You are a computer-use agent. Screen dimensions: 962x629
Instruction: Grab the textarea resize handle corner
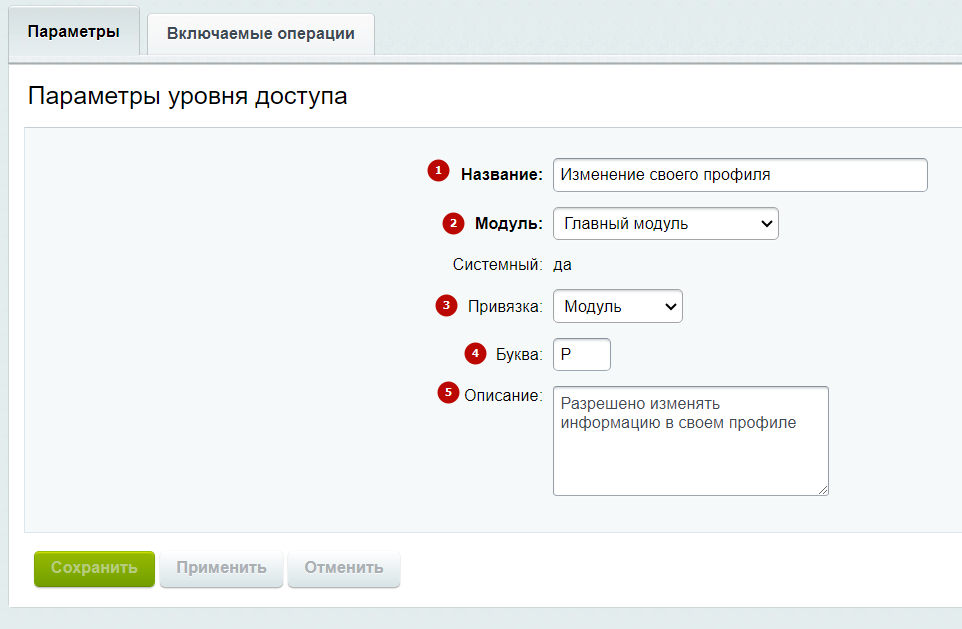click(823, 489)
